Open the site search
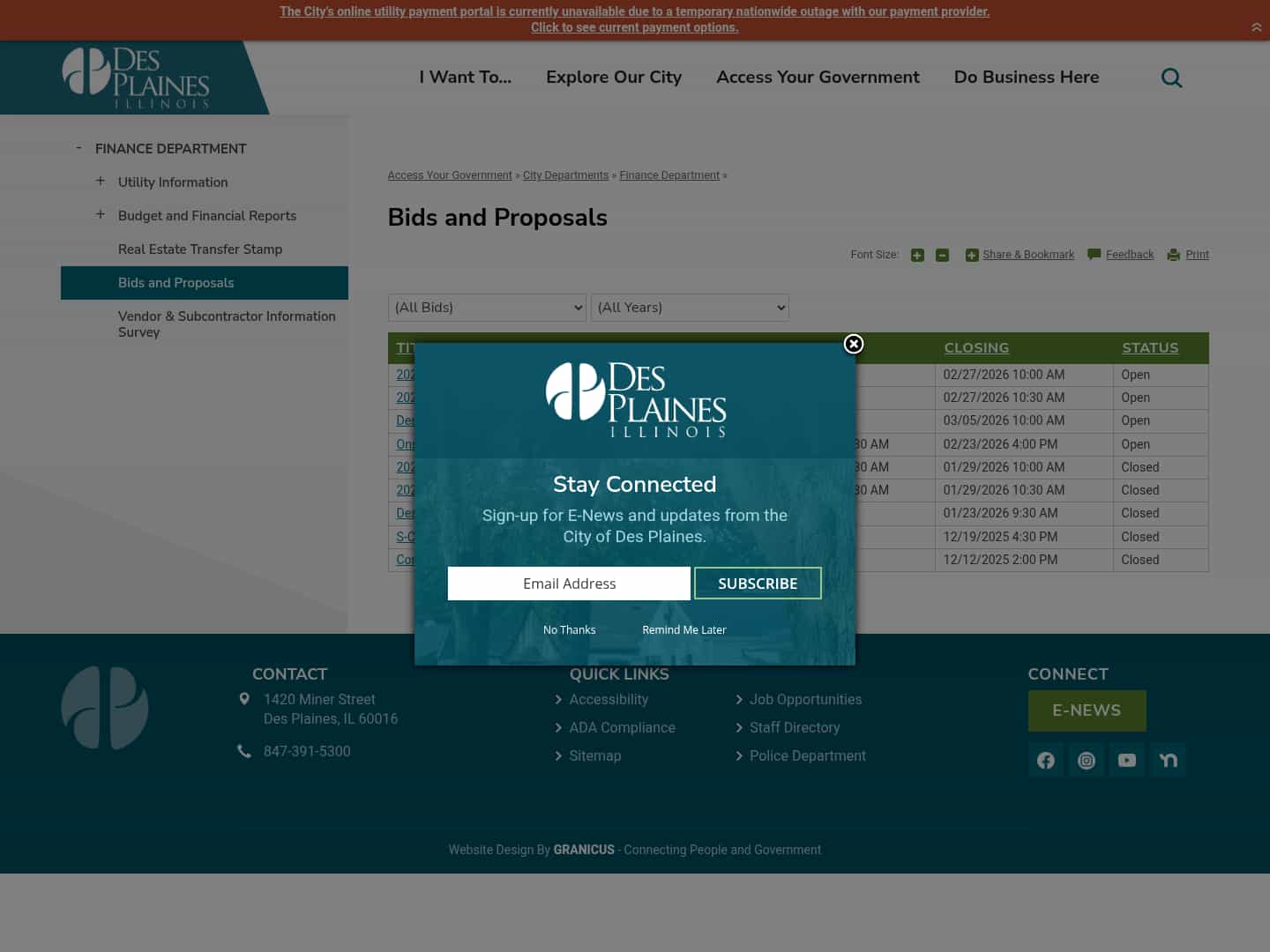 tap(1171, 78)
